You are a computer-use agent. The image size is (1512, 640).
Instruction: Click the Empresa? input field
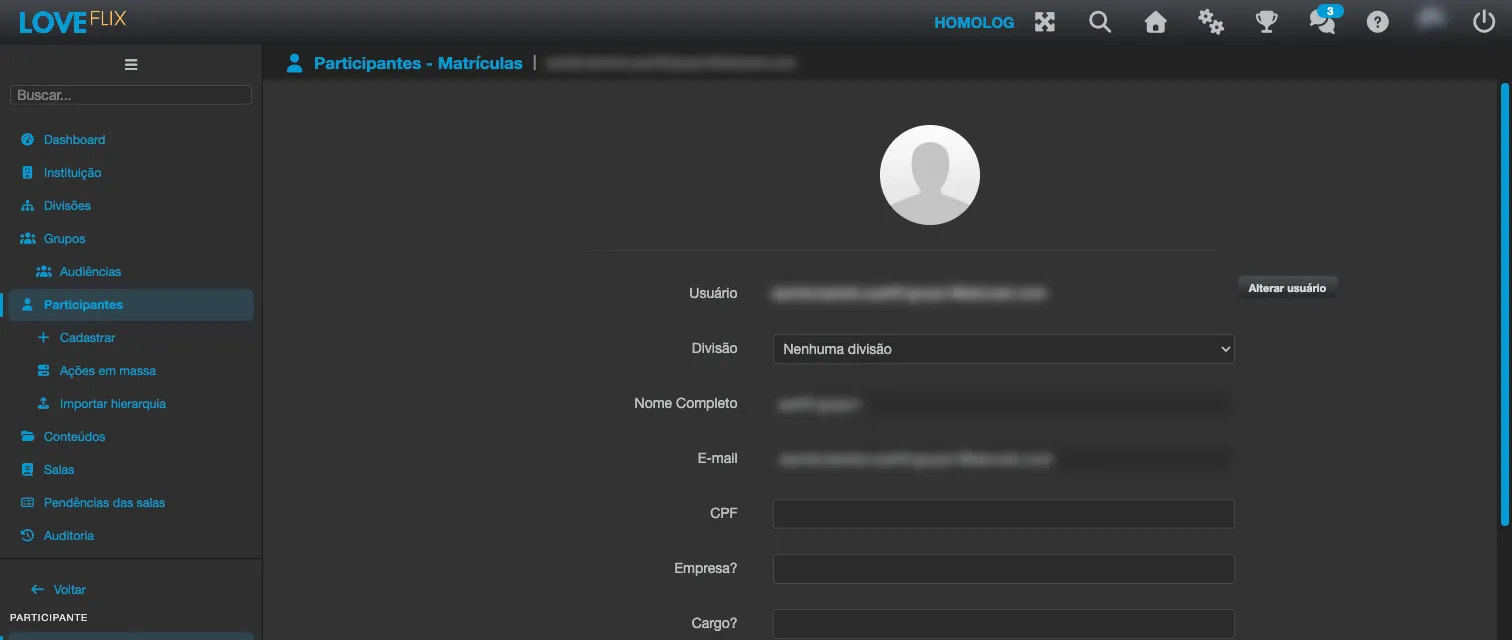[x=1004, y=569]
